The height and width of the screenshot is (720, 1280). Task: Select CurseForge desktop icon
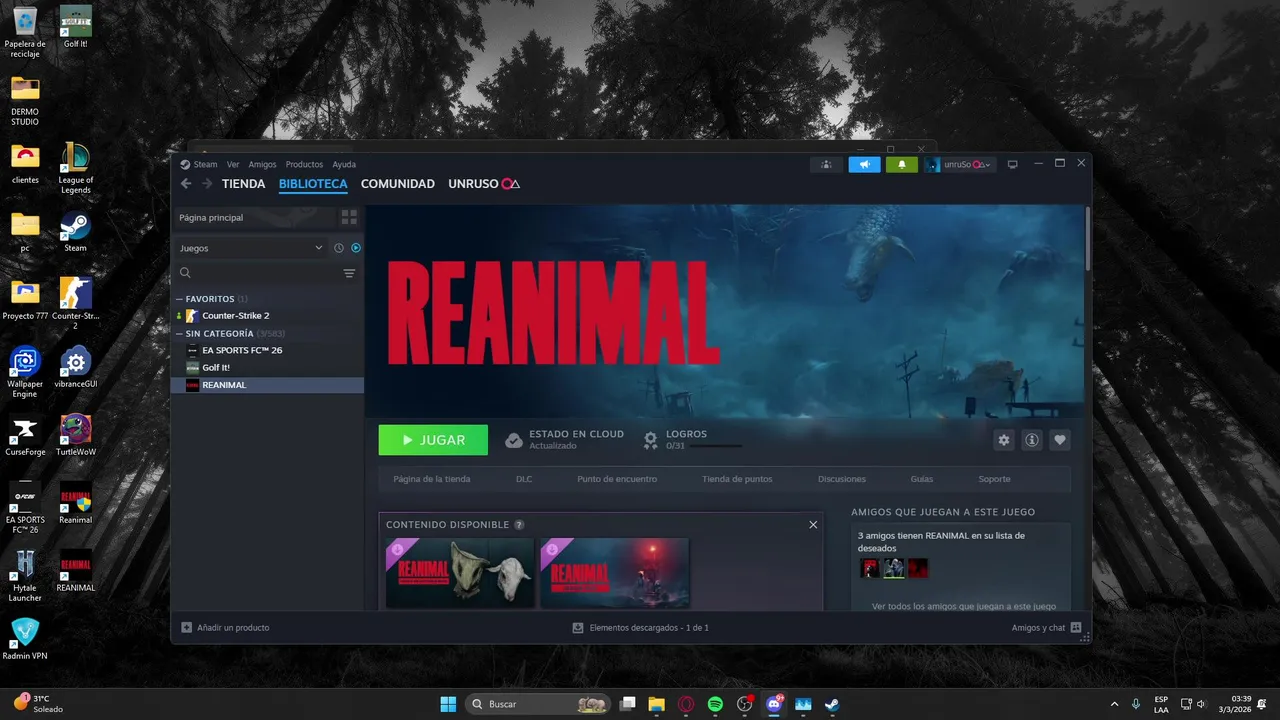[25, 437]
